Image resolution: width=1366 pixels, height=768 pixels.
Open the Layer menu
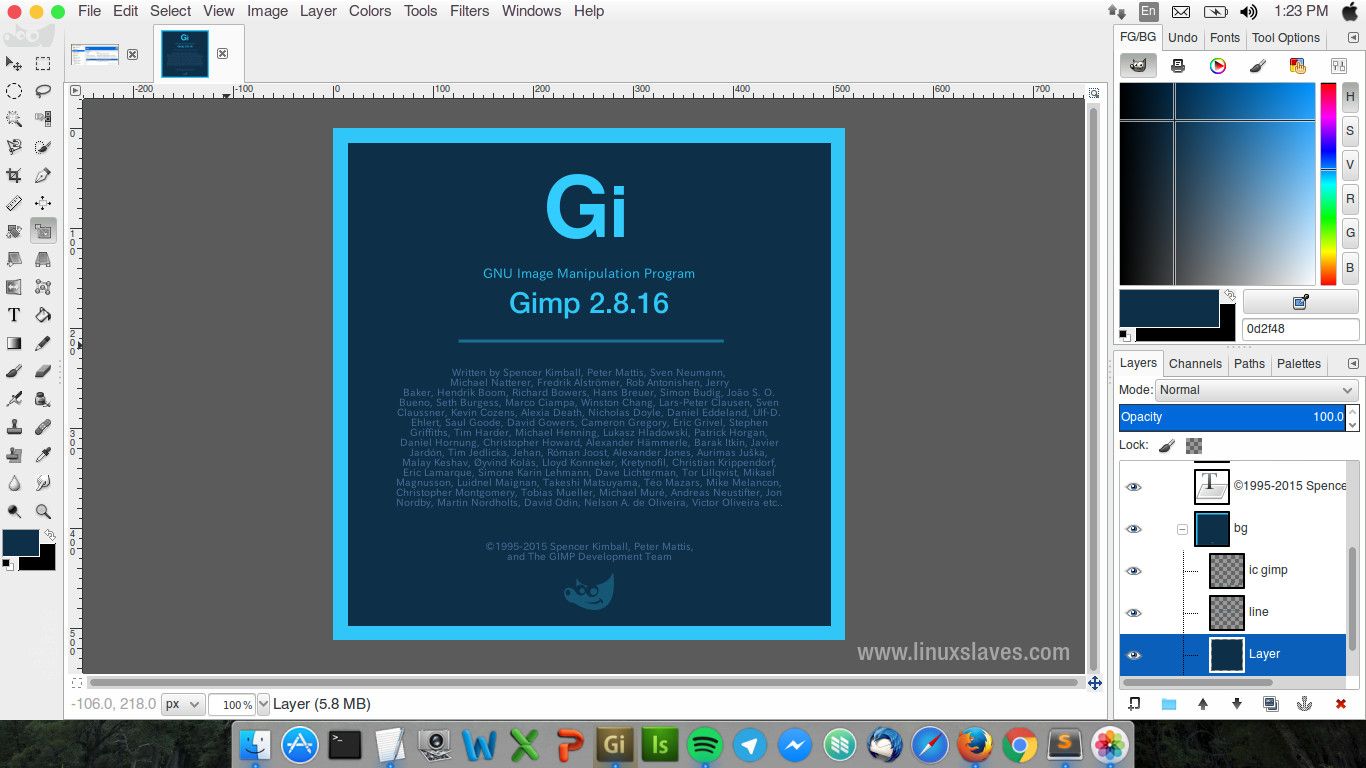318,11
